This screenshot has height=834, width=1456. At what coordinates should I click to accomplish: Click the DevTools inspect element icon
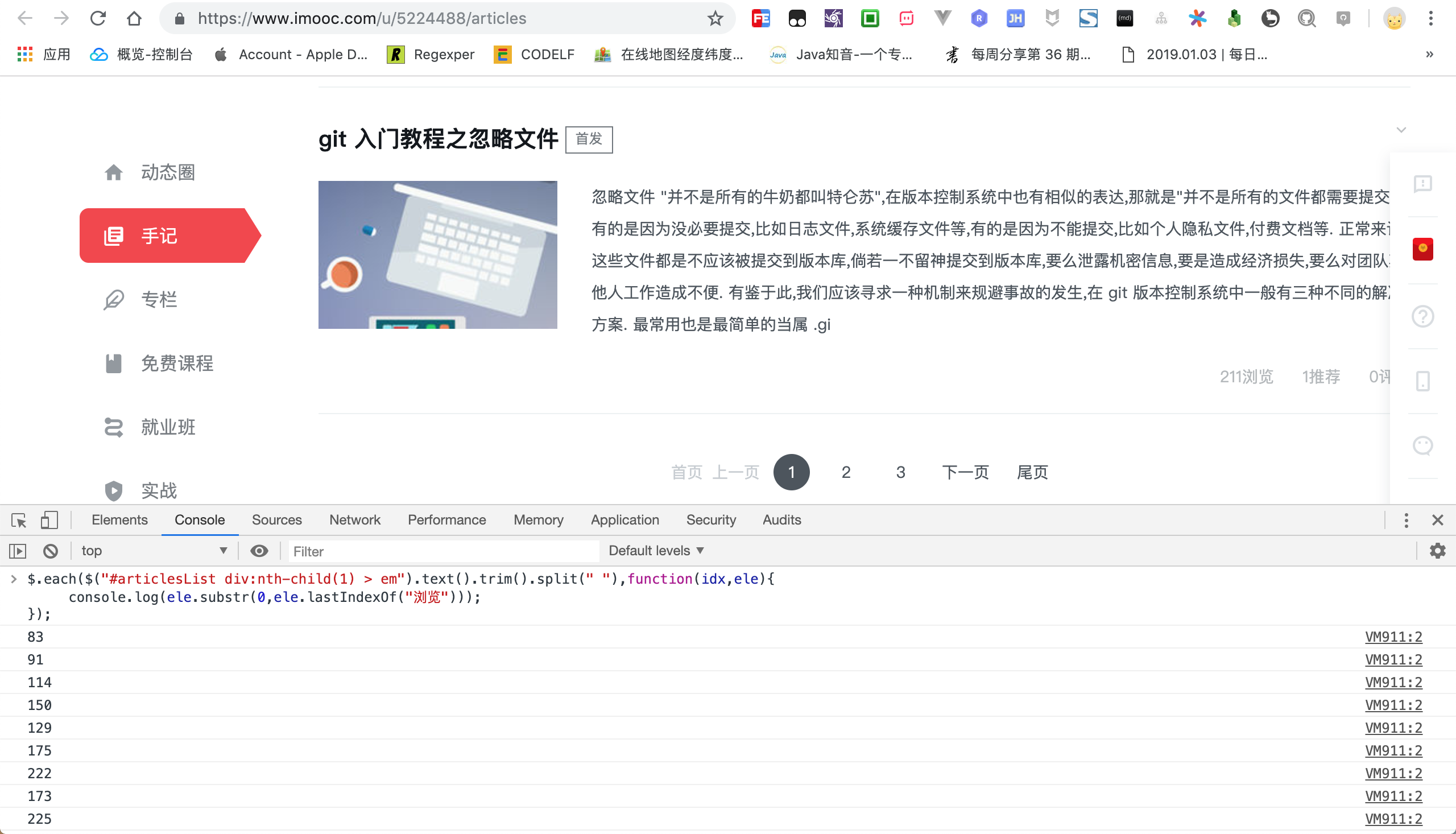point(18,520)
